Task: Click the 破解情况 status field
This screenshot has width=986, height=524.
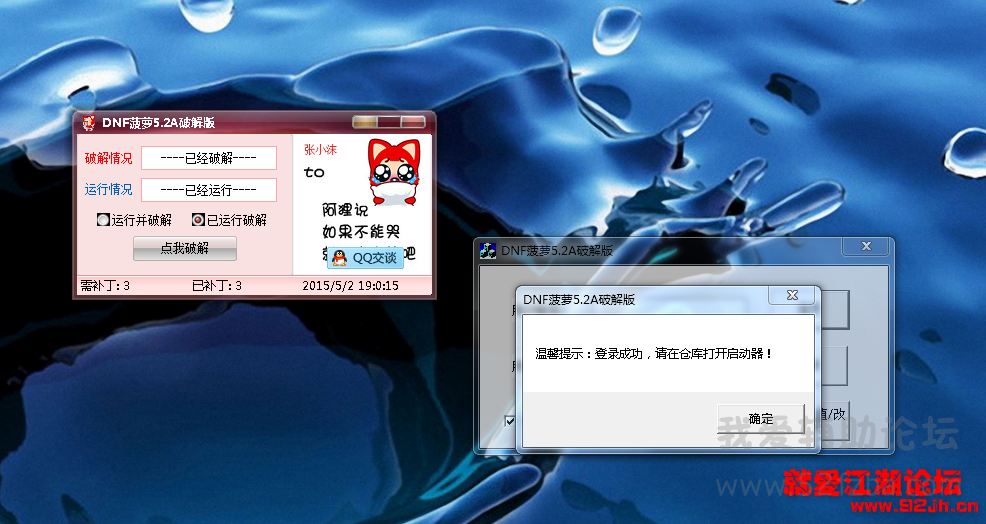Action: [209, 158]
